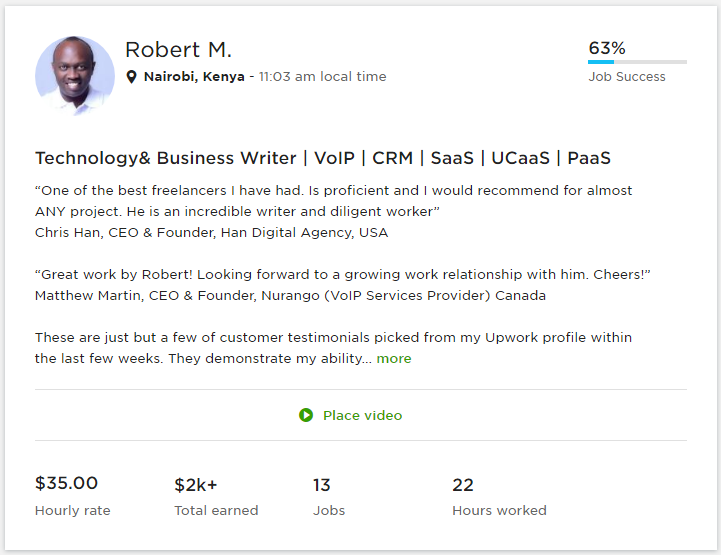The image size is (721, 555).
Task: Click the Job Success label
Action: point(627,77)
